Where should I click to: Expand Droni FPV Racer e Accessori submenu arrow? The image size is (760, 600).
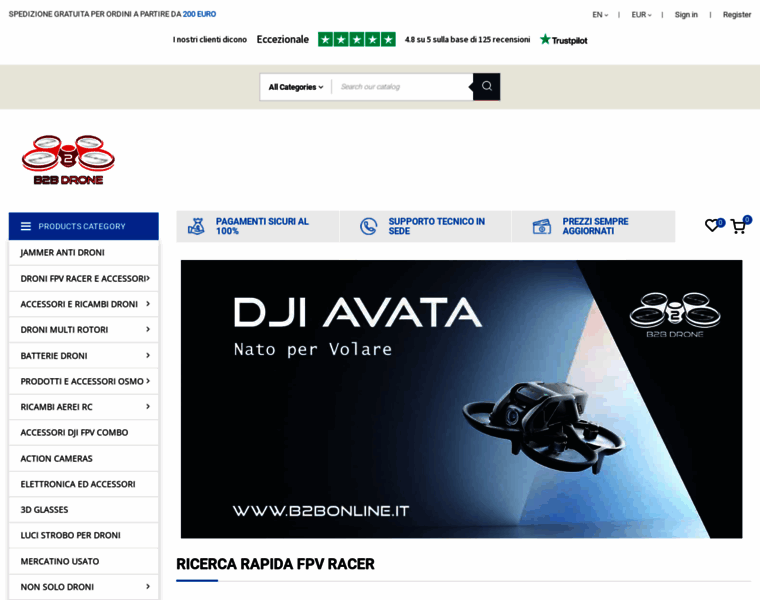point(148,278)
